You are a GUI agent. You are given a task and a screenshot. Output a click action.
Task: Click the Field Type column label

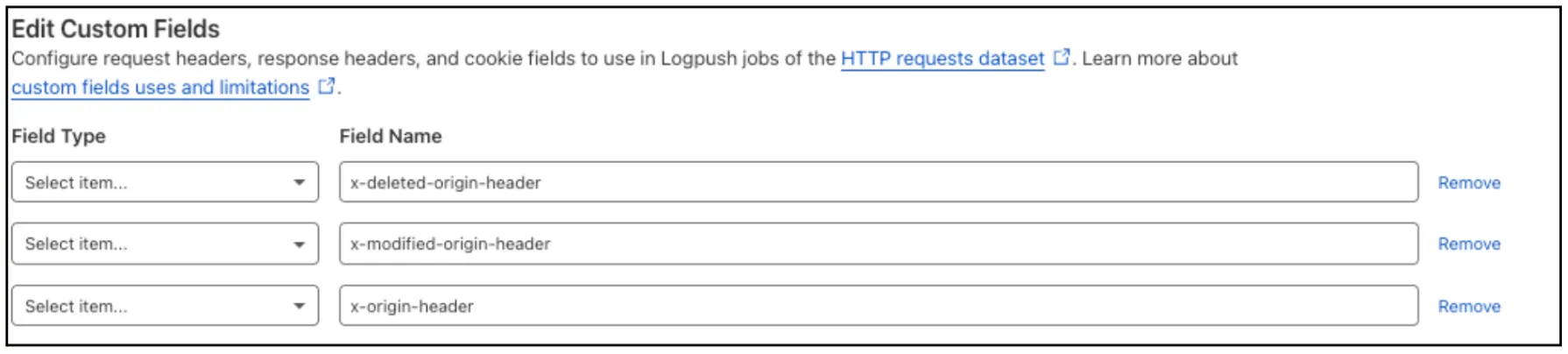coord(59,137)
